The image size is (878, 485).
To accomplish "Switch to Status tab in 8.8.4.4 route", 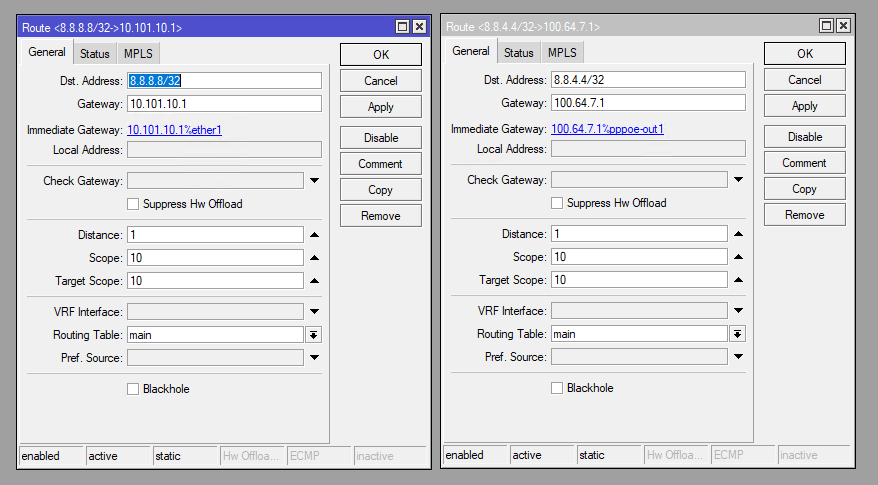I will [519, 53].
